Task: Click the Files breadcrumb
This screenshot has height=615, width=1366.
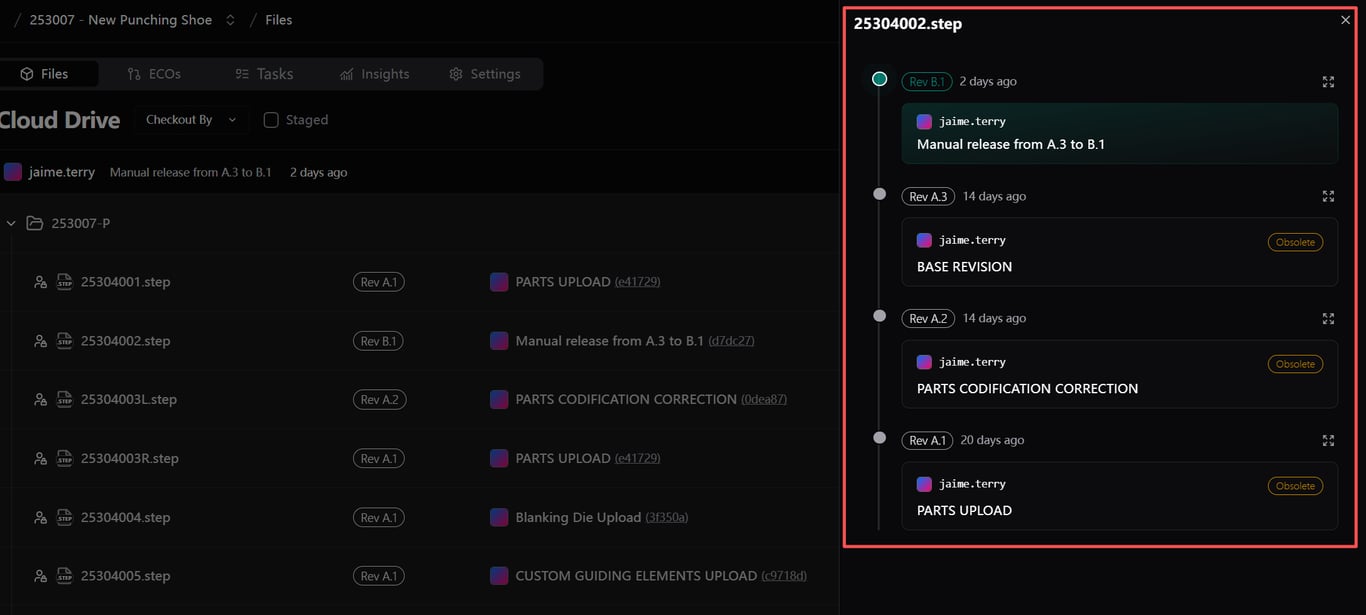Action: (279, 20)
